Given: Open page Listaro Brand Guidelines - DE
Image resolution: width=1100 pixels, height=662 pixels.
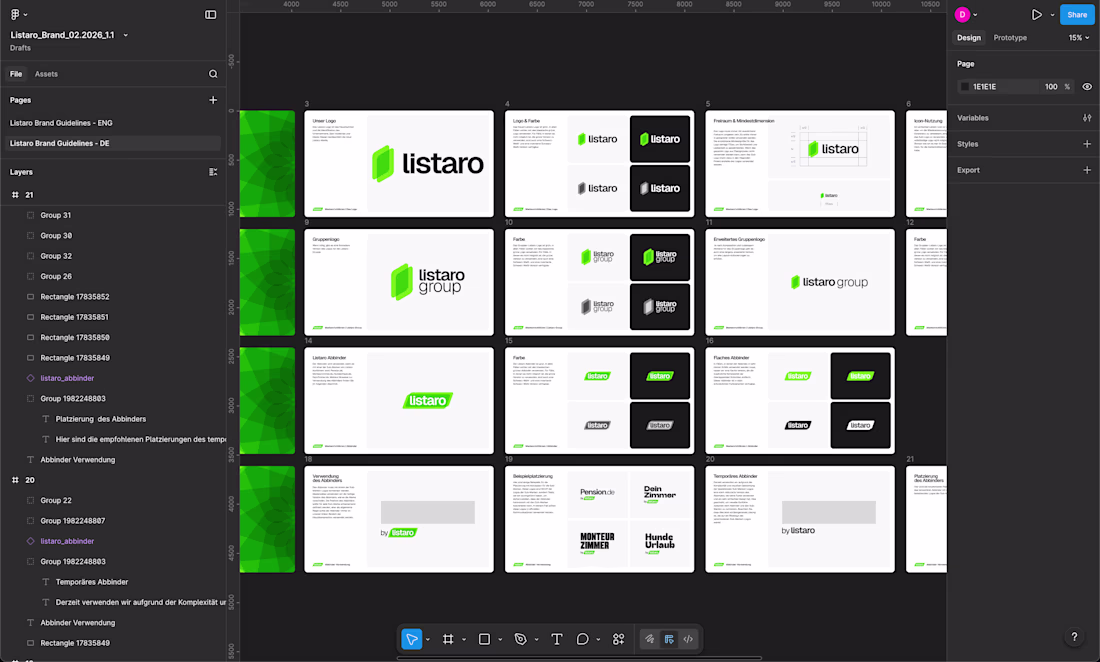Looking at the screenshot, I should tap(60, 143).
